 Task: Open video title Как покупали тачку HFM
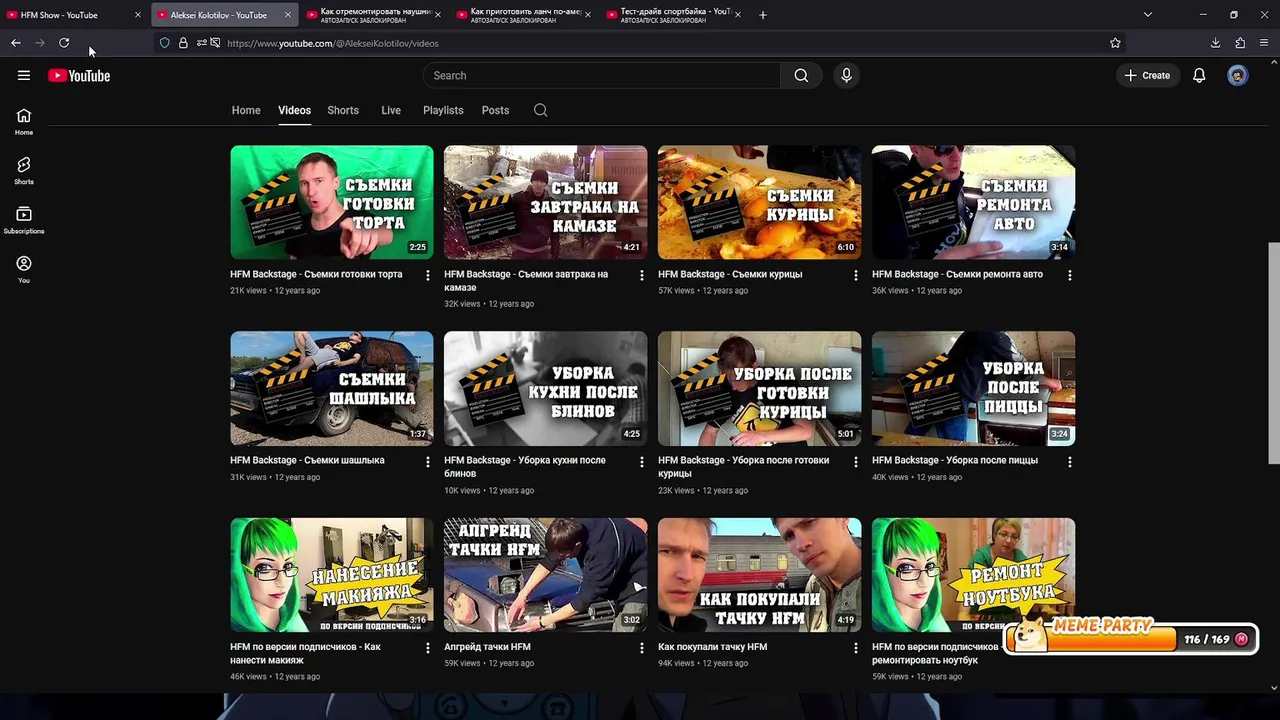coord(712,647)
